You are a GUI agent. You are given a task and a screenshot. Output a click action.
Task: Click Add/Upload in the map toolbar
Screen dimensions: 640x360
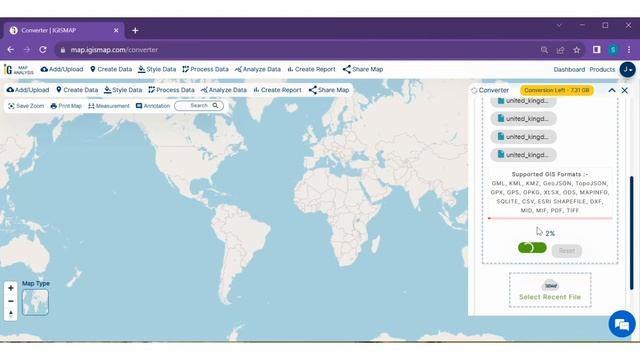[x=28, y=90]
